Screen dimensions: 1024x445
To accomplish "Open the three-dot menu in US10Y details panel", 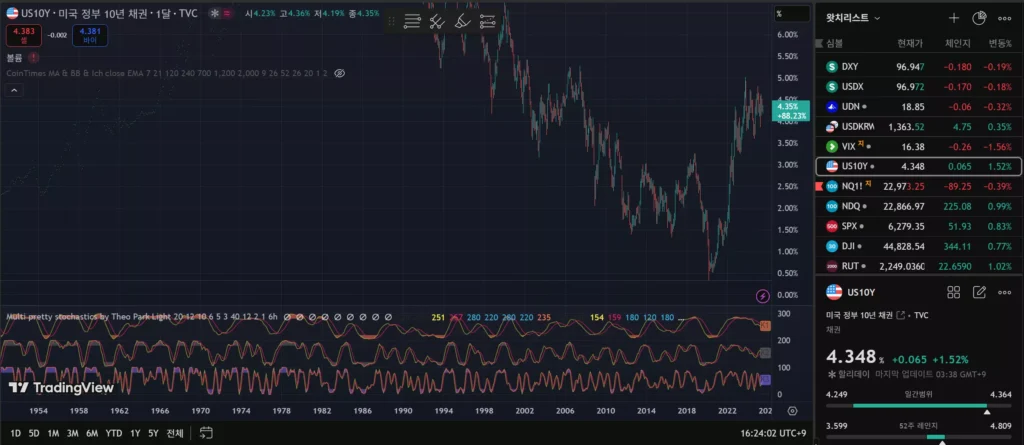I will coord(1004,292).
